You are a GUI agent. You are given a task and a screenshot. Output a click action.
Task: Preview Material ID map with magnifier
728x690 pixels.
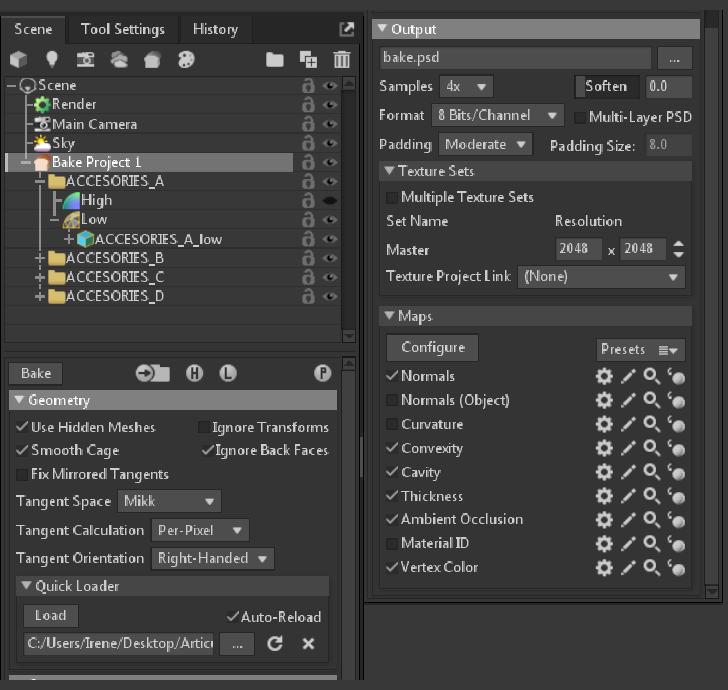(652, 544)
